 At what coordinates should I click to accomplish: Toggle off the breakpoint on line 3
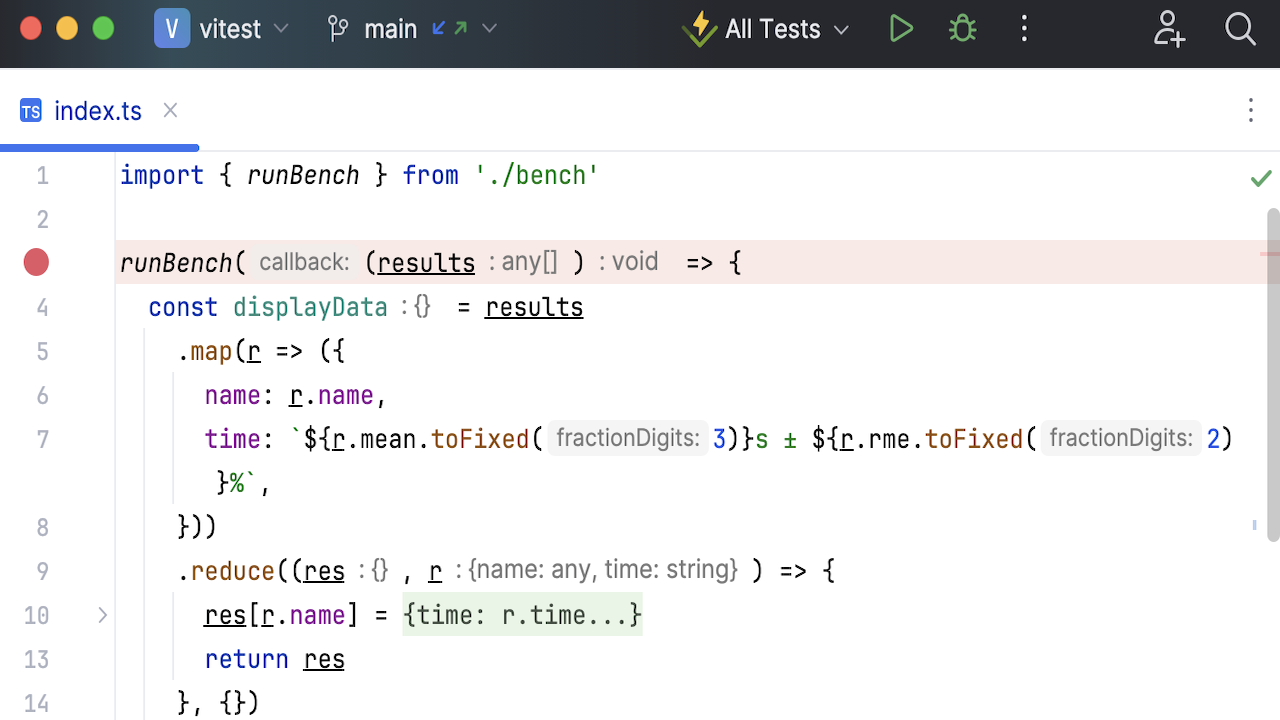[36, 262]
